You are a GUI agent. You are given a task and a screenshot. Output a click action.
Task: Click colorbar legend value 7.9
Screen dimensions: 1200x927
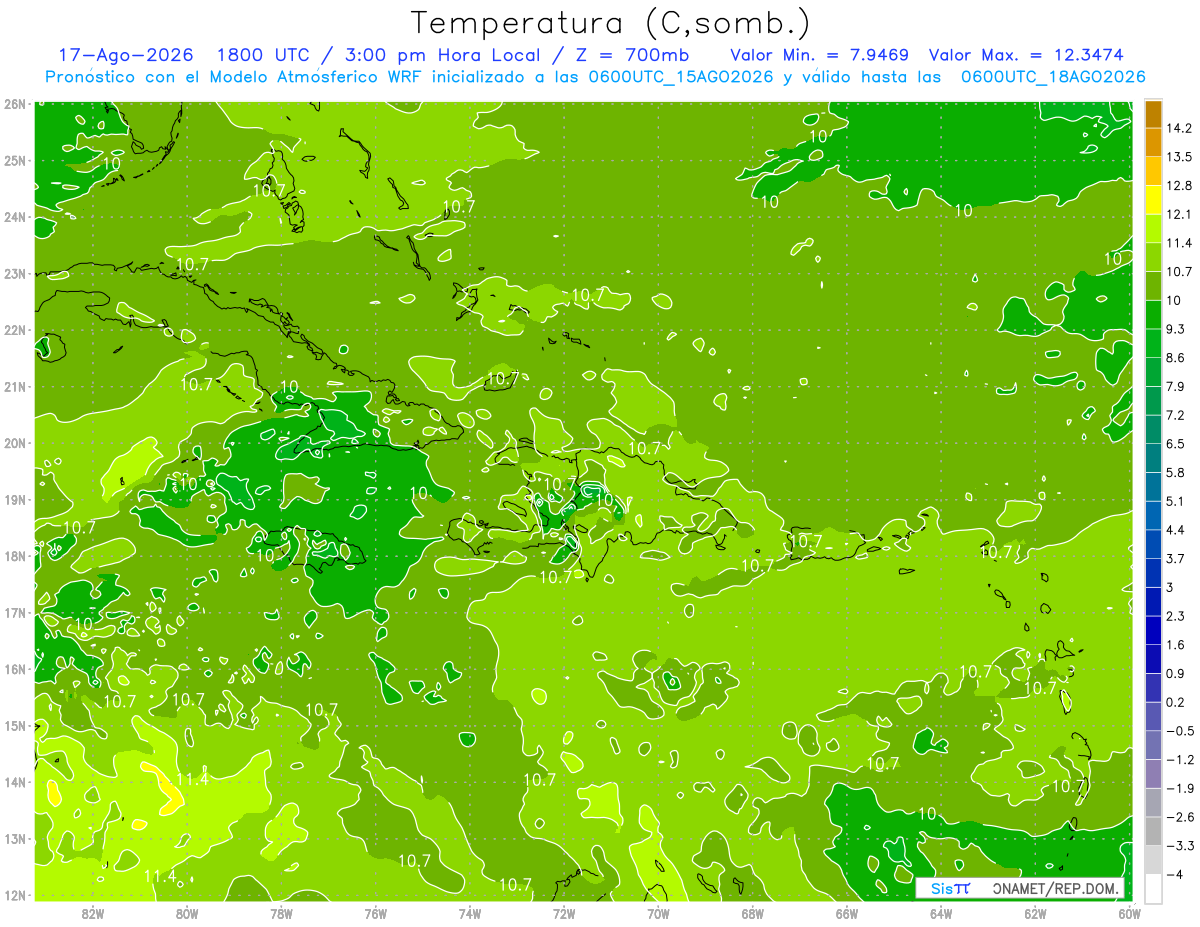click(1177, 387)
